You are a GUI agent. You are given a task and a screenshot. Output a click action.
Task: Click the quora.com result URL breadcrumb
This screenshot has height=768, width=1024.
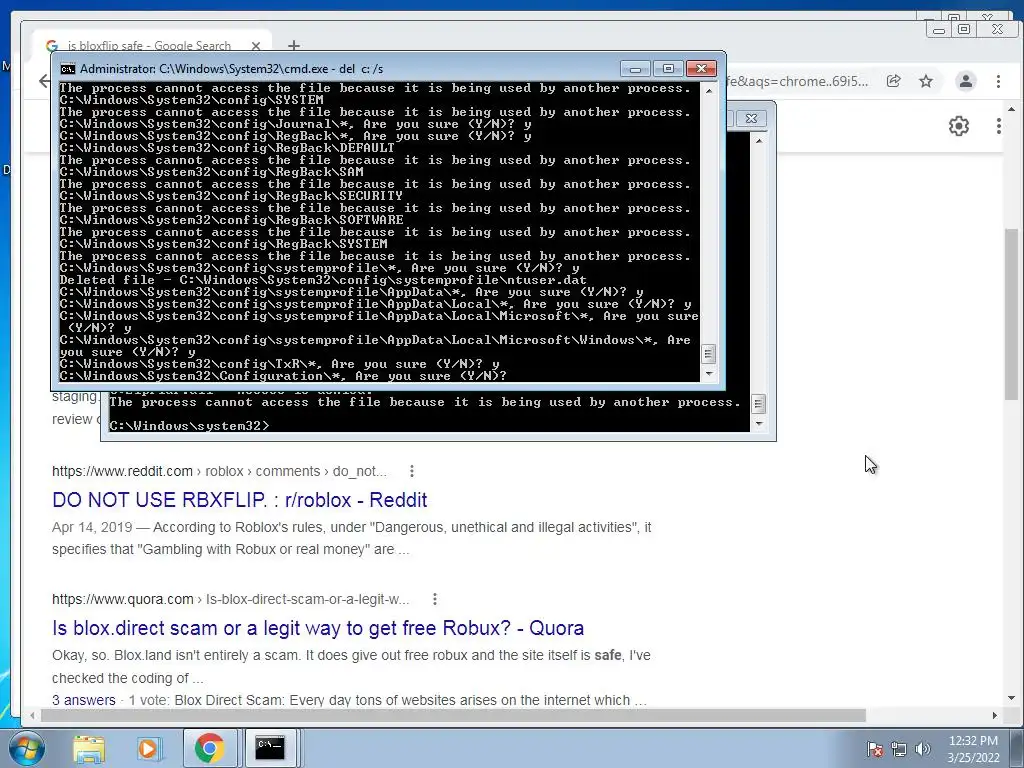click(x=231, y=599)
